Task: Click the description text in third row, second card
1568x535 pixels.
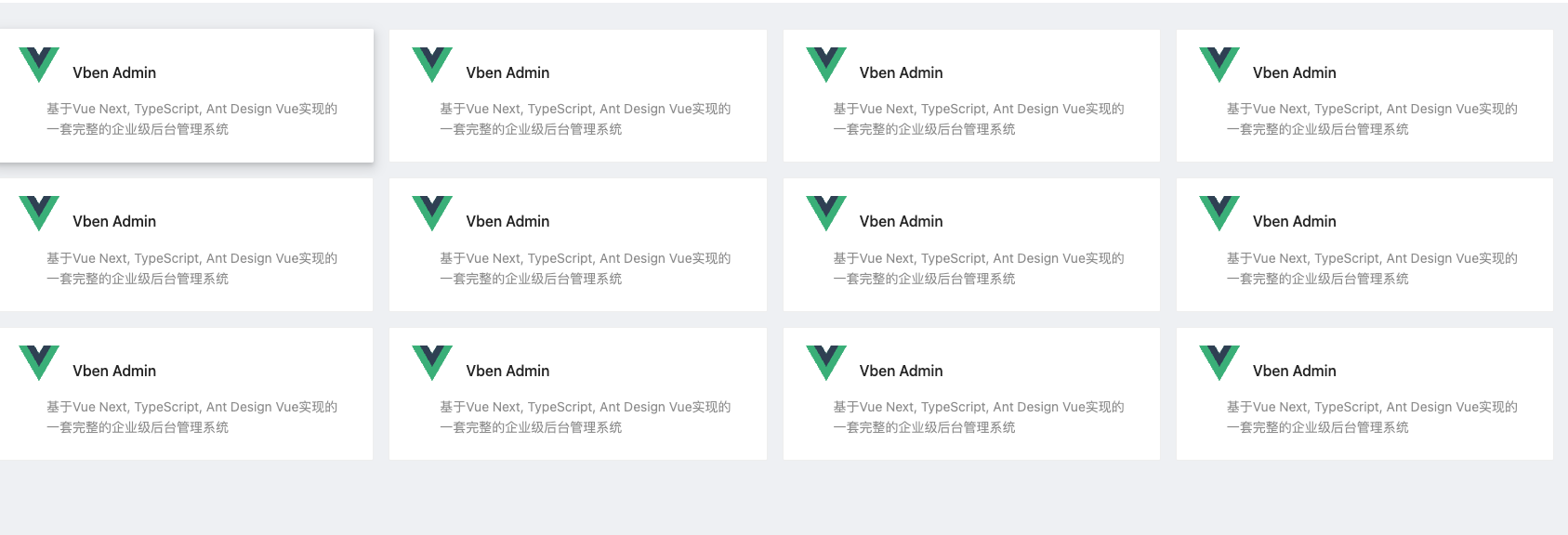Action: (x=585, y=417)
